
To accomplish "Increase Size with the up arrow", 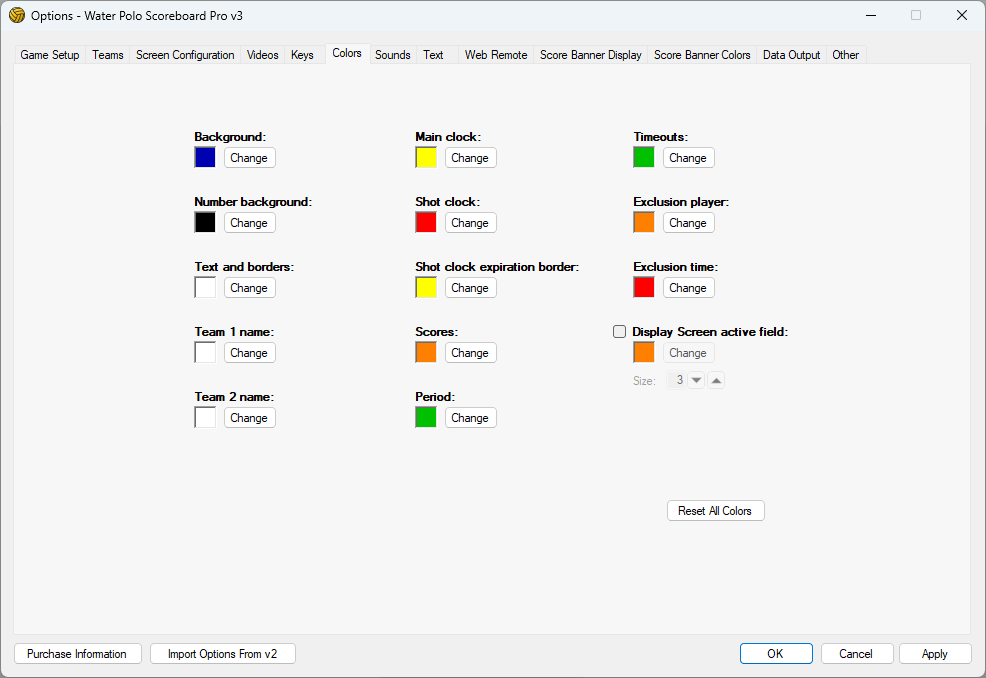I will click(716, 380).
